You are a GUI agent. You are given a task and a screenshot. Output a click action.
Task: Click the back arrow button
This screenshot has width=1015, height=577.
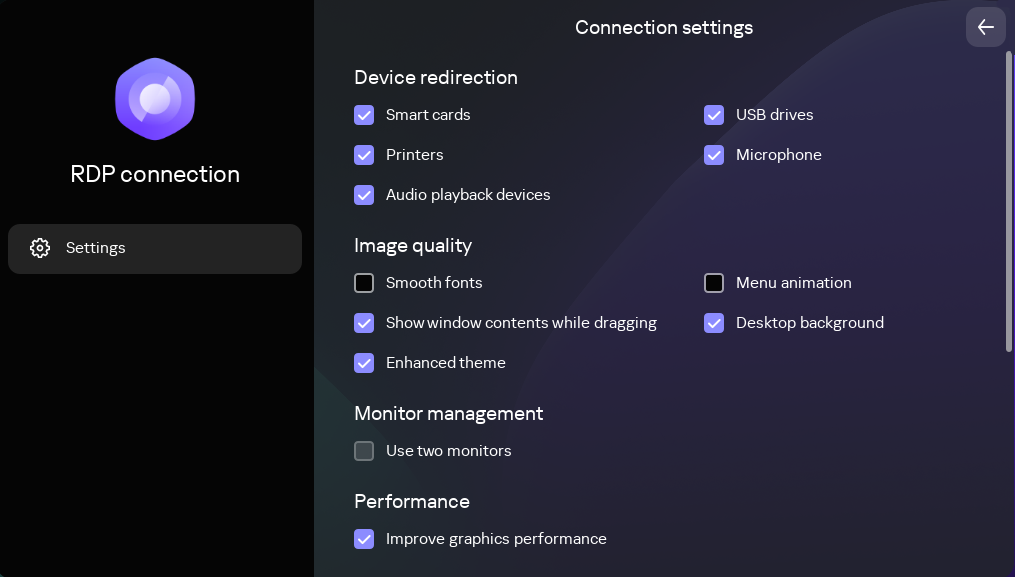pyautogui.click(x=985, y=27)
